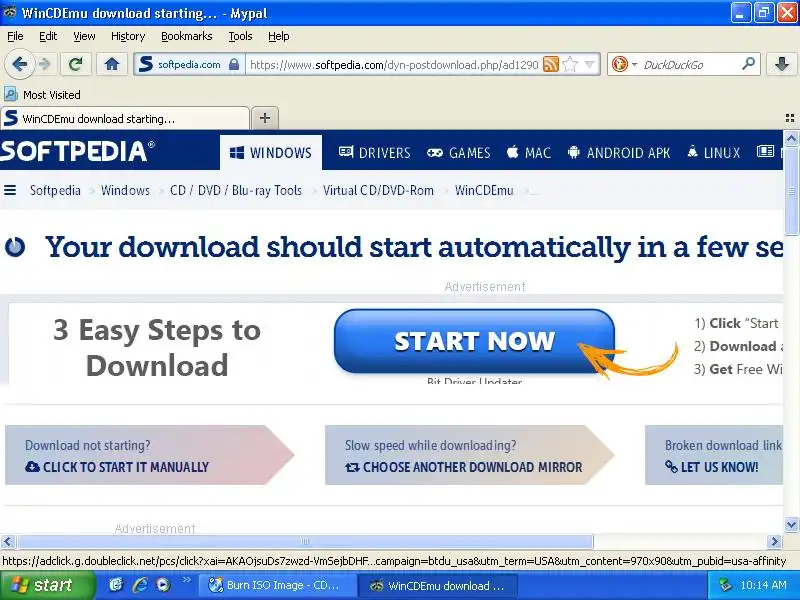Switch to WinCDEmu download taskbar window
The image size is (800, 600).
(x=438, y=585)
